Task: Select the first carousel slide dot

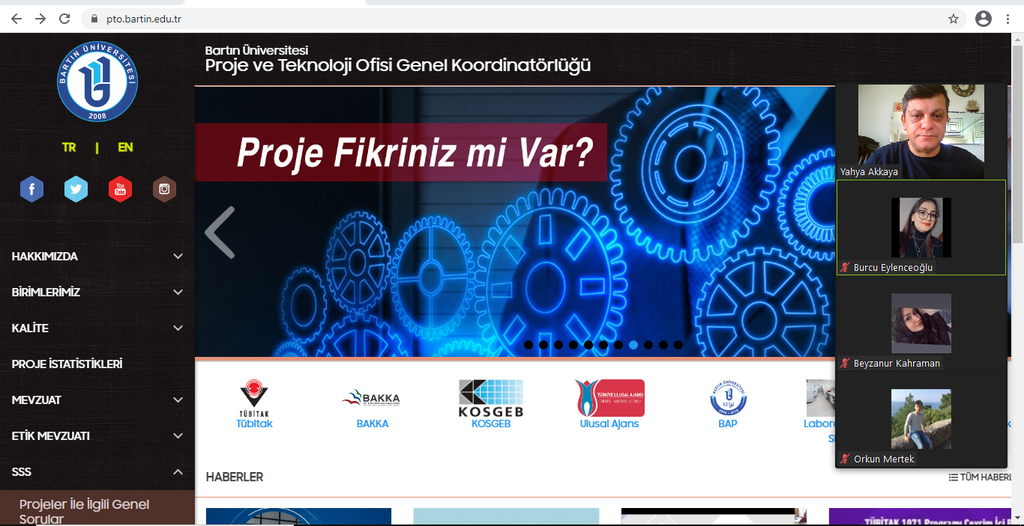Action: (x=528, y=345)
